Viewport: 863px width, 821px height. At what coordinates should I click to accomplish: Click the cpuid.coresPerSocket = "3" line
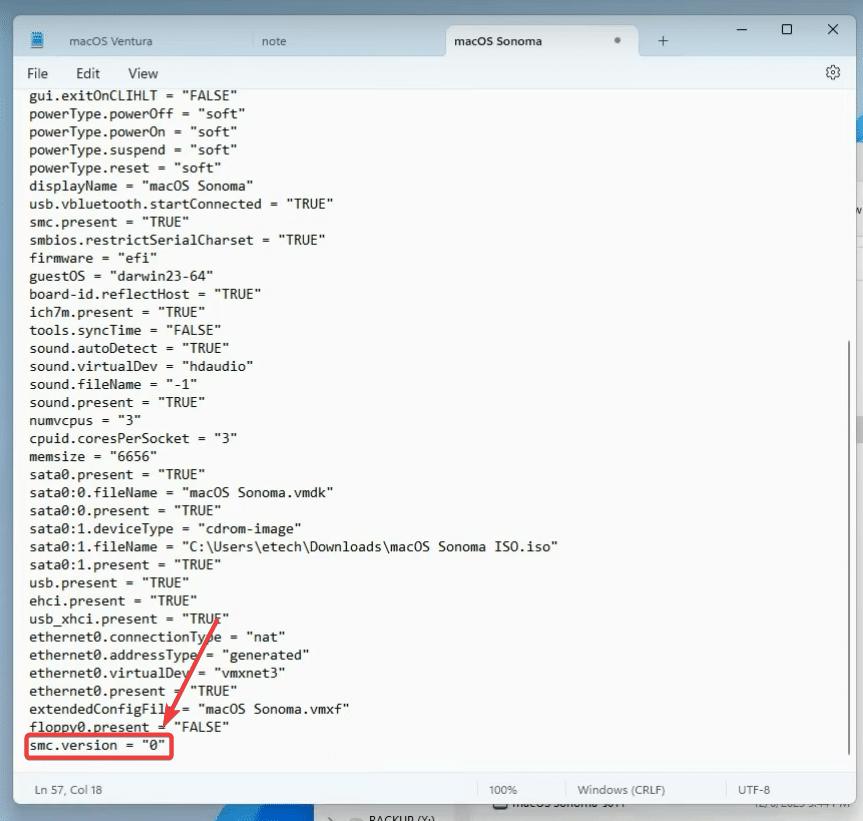(x=133, y=439)
